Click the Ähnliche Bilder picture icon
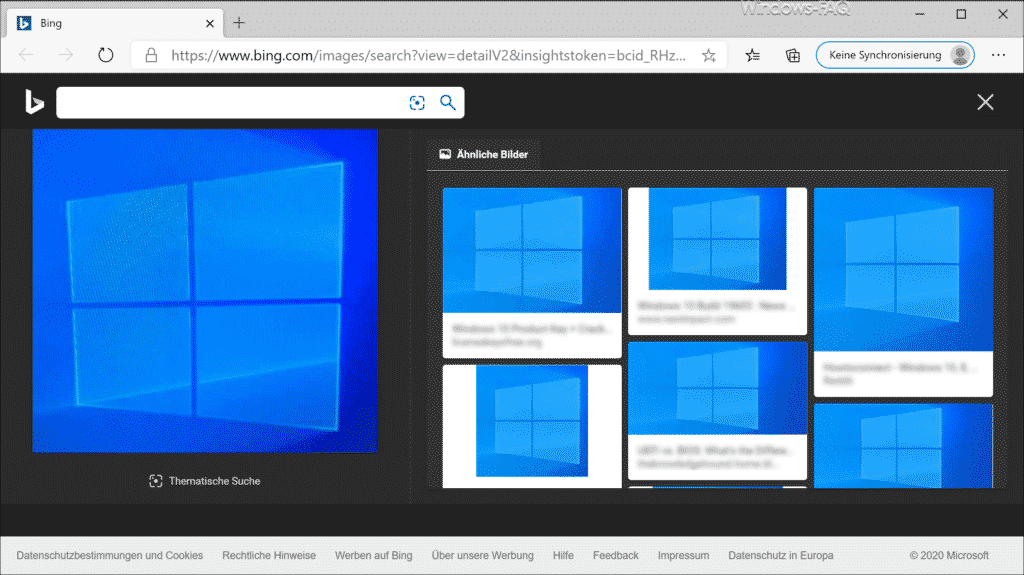Screen dimensions: 1024x575 [x=445, y=154]
